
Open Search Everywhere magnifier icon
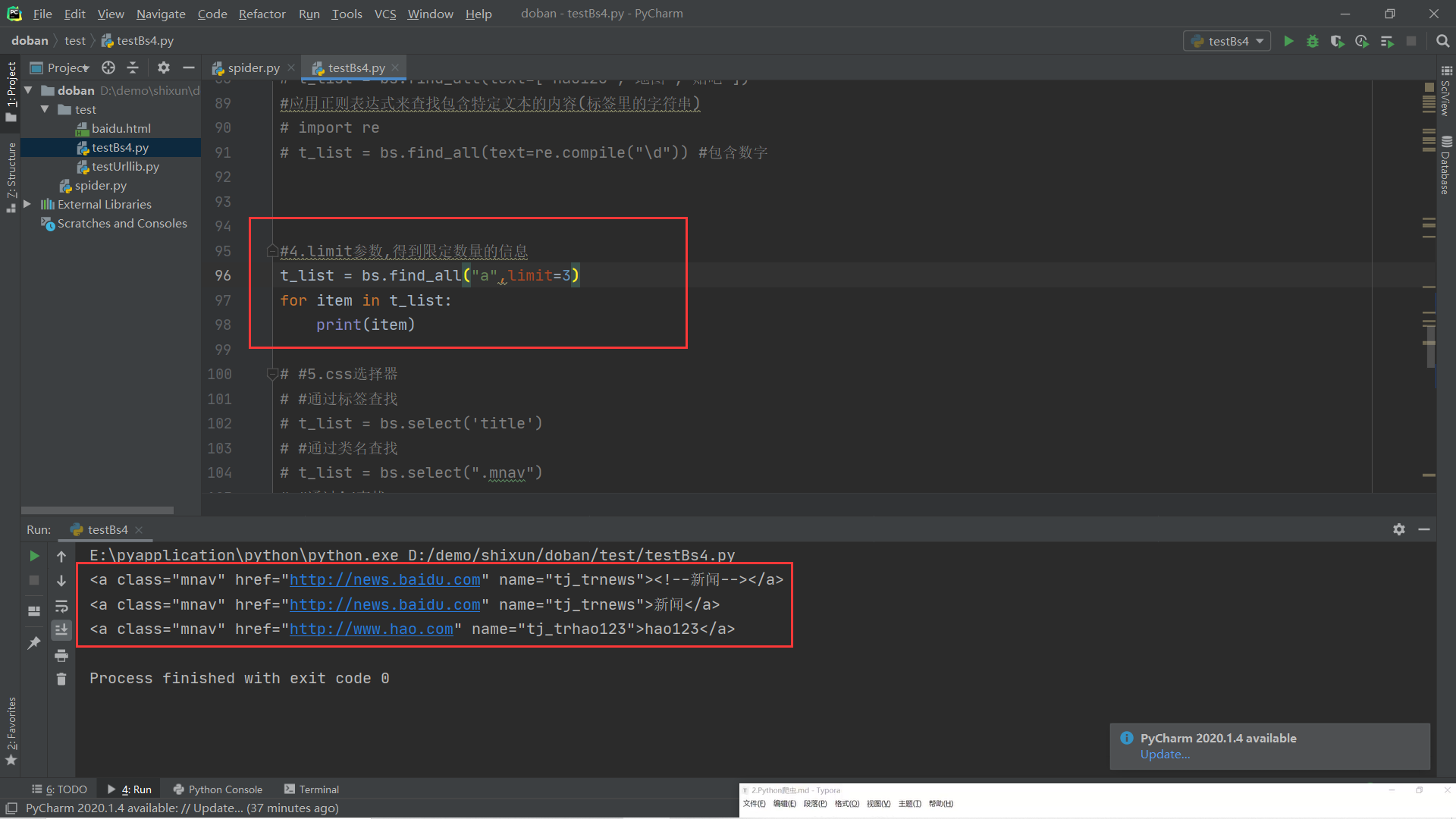(1442, 41)
